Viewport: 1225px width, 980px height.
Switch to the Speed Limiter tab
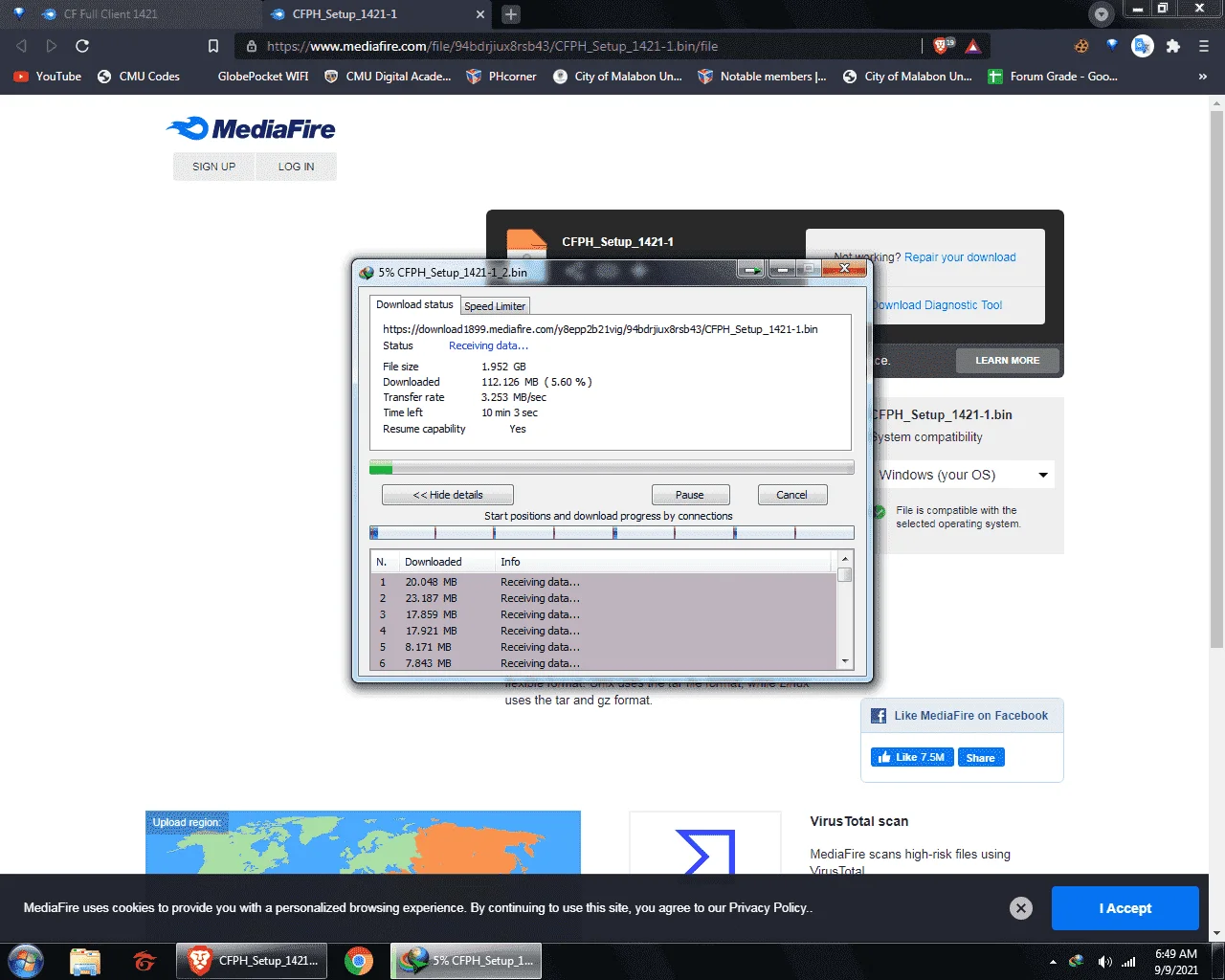point(495,306)
